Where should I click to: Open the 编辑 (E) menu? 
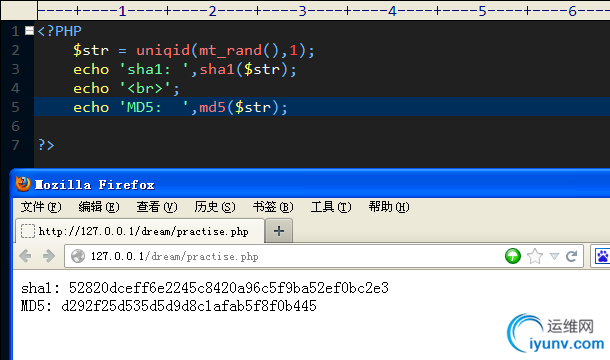click(99, 207)
